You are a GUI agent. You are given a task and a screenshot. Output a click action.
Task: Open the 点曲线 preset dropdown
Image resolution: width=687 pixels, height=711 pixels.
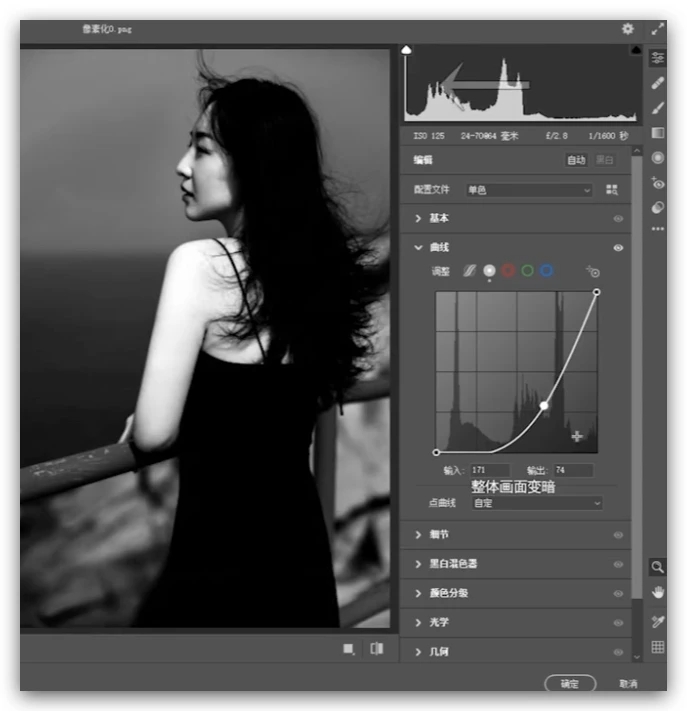point(537,503)
